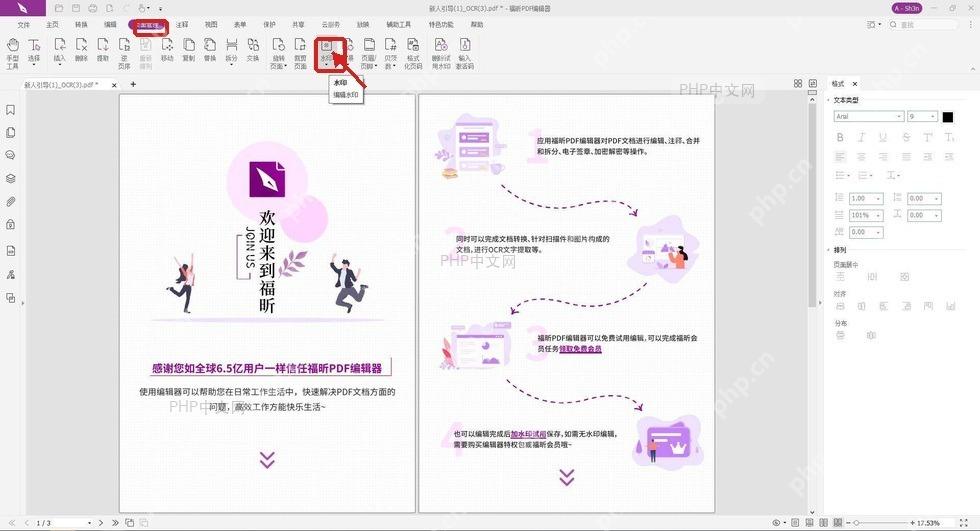
Task: Switch to the Protect (保护) ribbon tab
Action: tap(269, 24)
